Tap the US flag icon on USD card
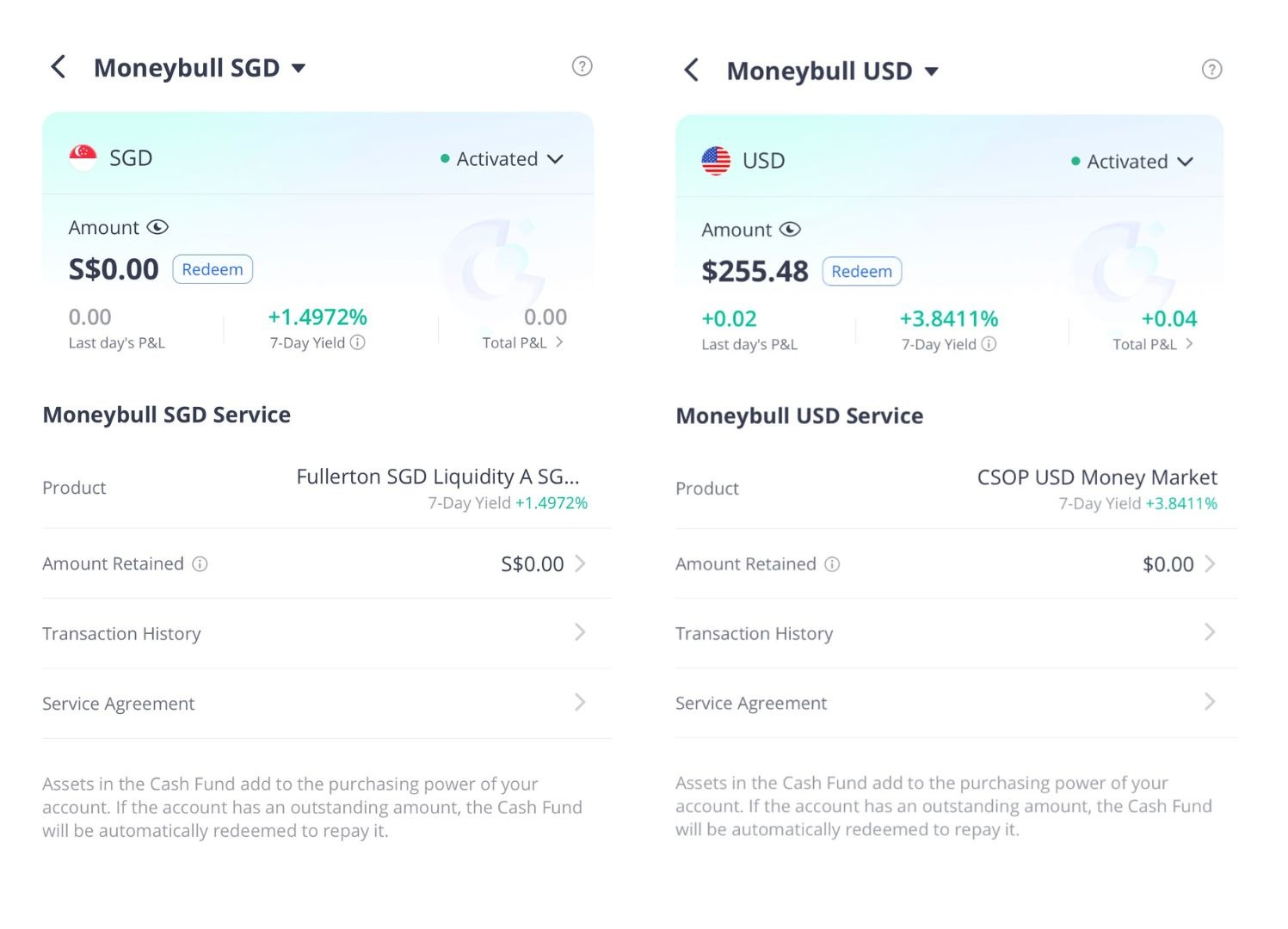Viewport: 1288px width, 929px height. coord(714,160)
